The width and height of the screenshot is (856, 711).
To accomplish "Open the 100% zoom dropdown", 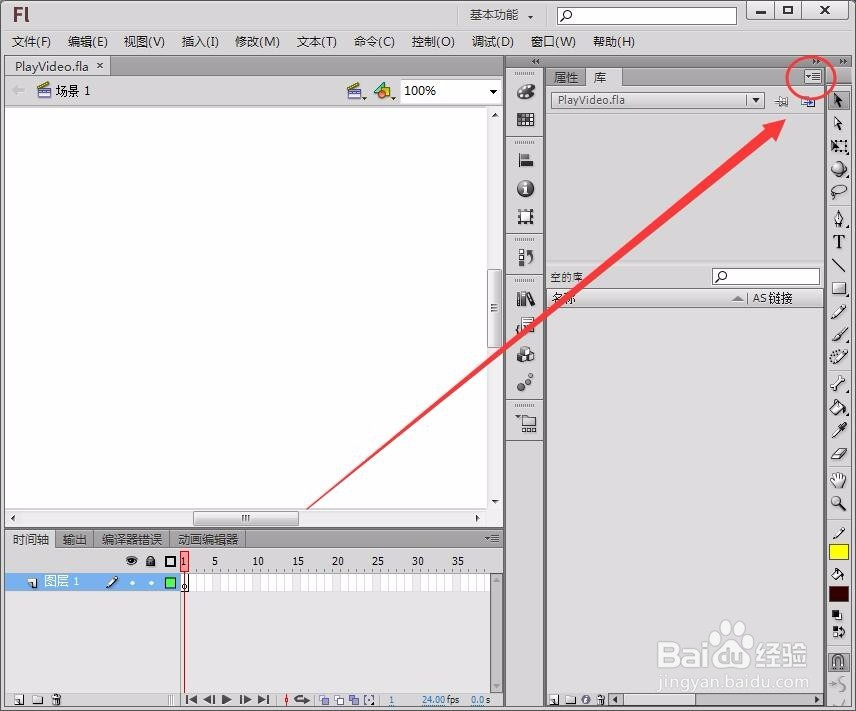I will tap(493, 91).
